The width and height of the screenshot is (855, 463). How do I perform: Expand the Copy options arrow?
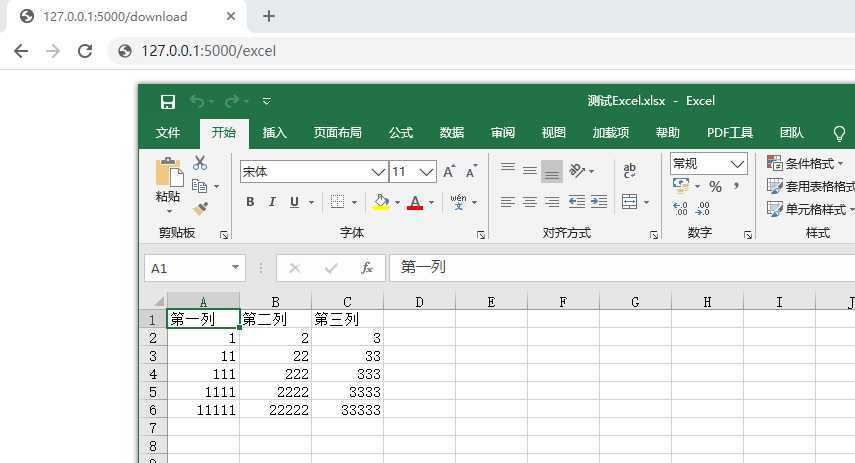pos(216,187)
